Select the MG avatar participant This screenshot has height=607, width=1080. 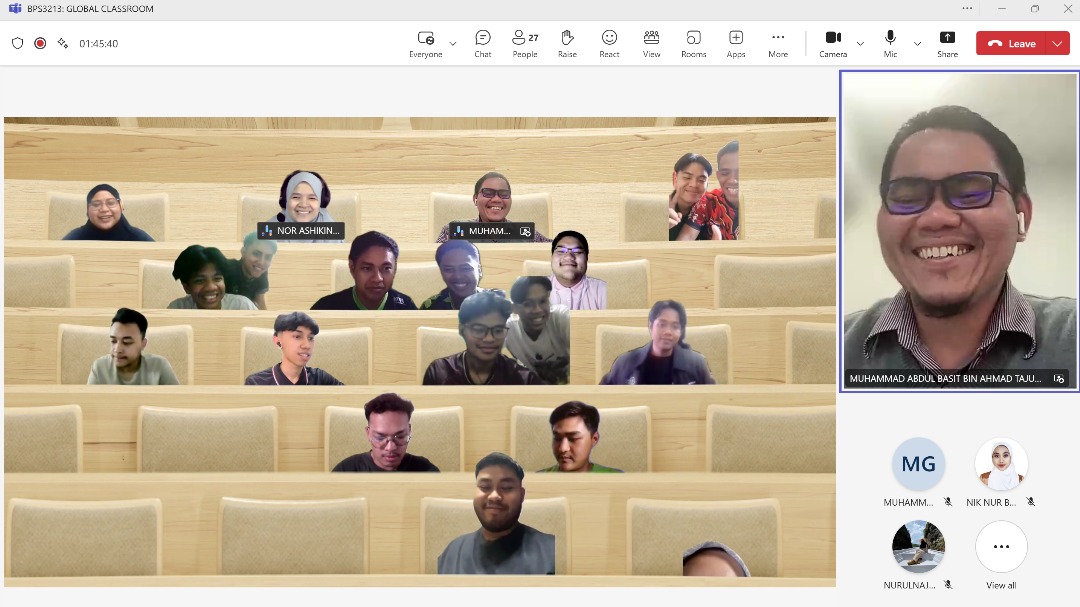(918, 464)
